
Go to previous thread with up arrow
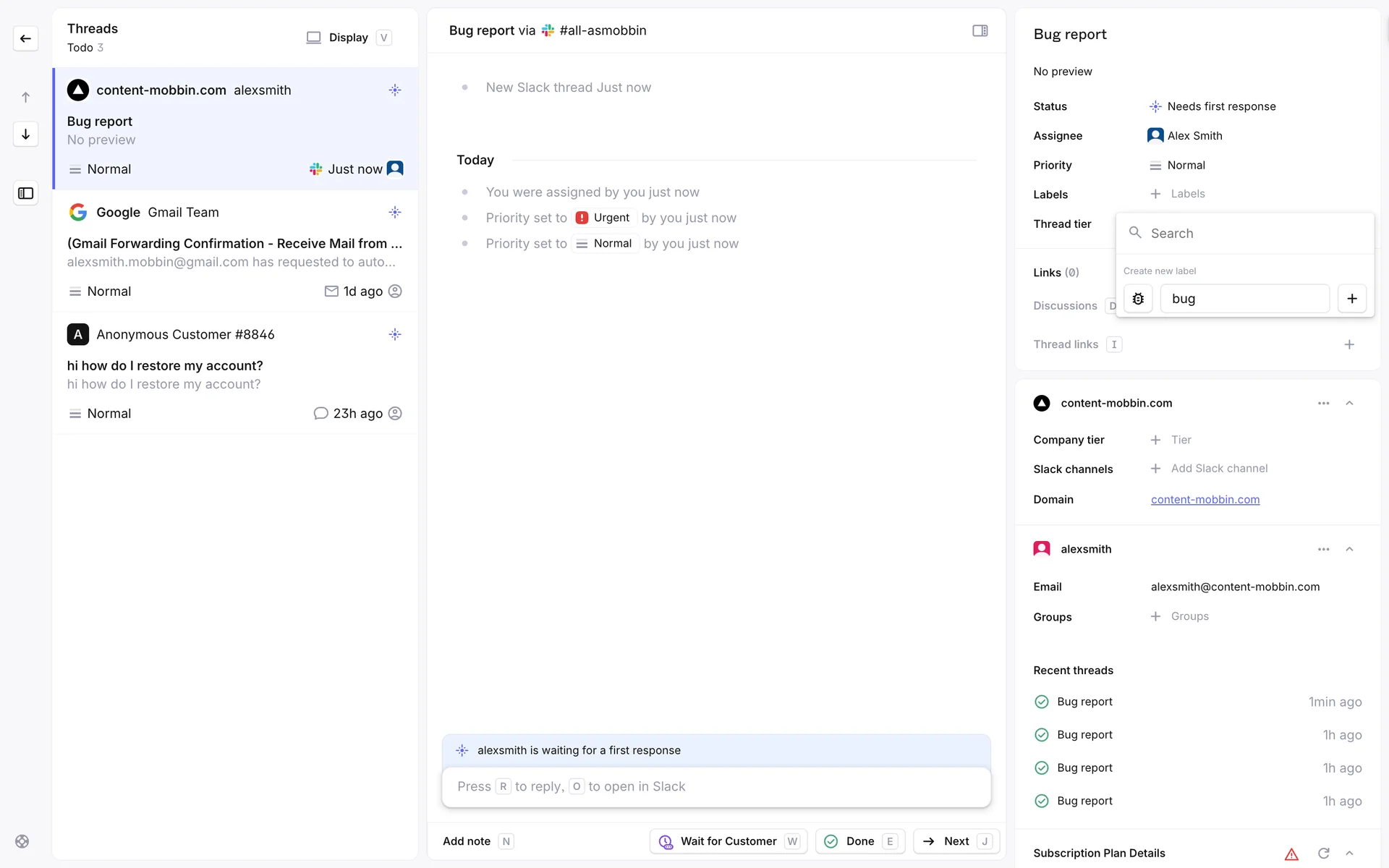[25, 97]
